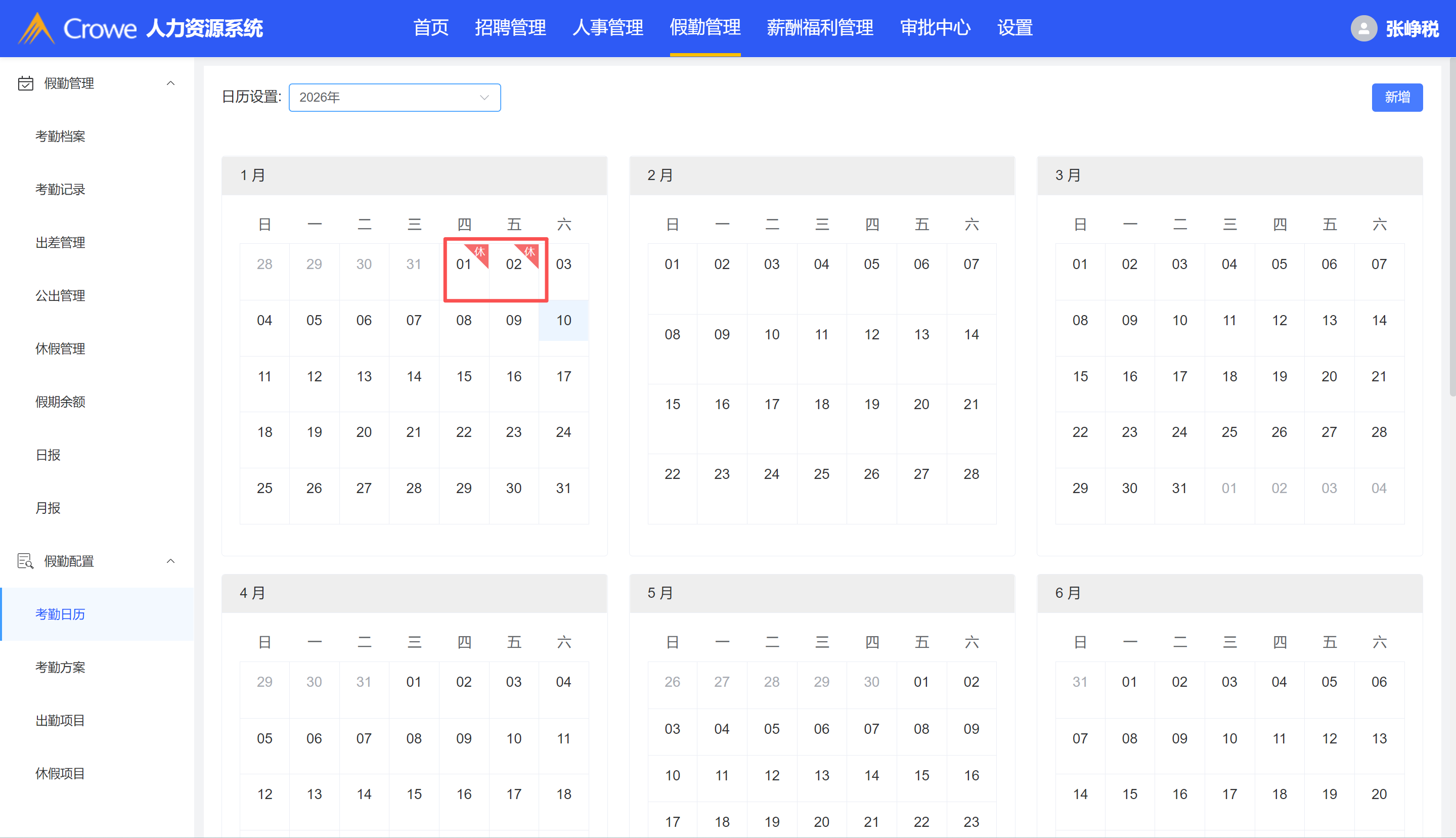
Task: Click the 休 holiday marker on January 01
Action: (x=480, y=252)
